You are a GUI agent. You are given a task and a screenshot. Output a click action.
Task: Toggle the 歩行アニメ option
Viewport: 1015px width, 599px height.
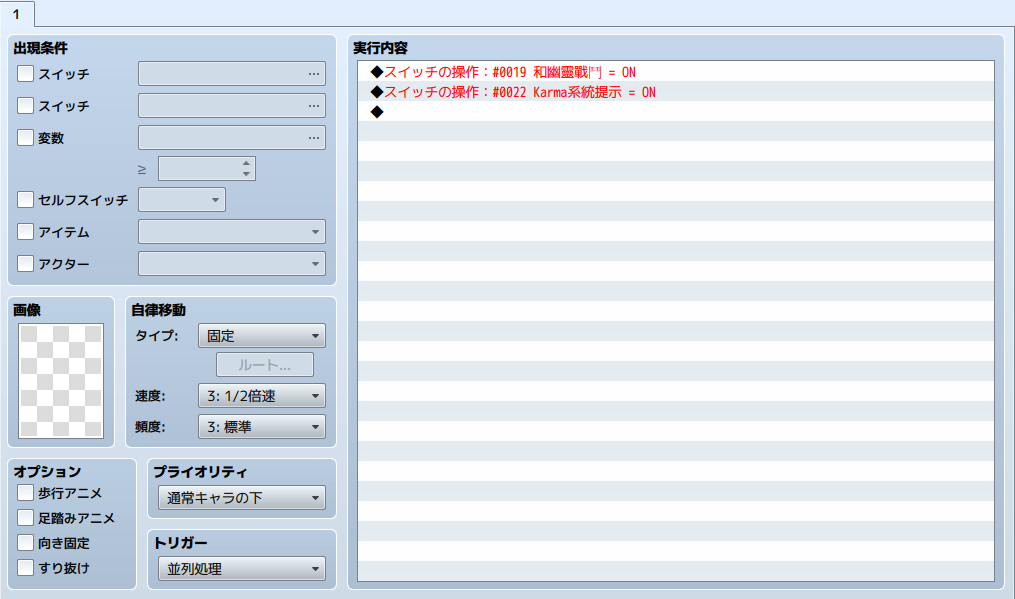(x=25, y=493)
